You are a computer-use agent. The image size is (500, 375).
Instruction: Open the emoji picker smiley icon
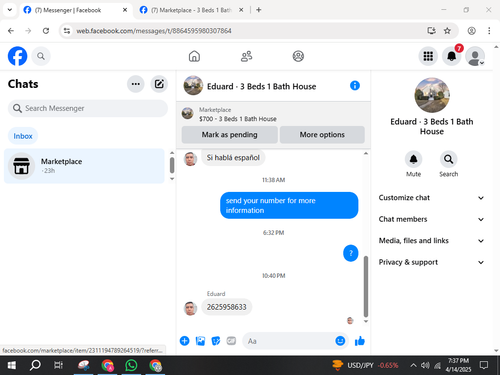340,341
